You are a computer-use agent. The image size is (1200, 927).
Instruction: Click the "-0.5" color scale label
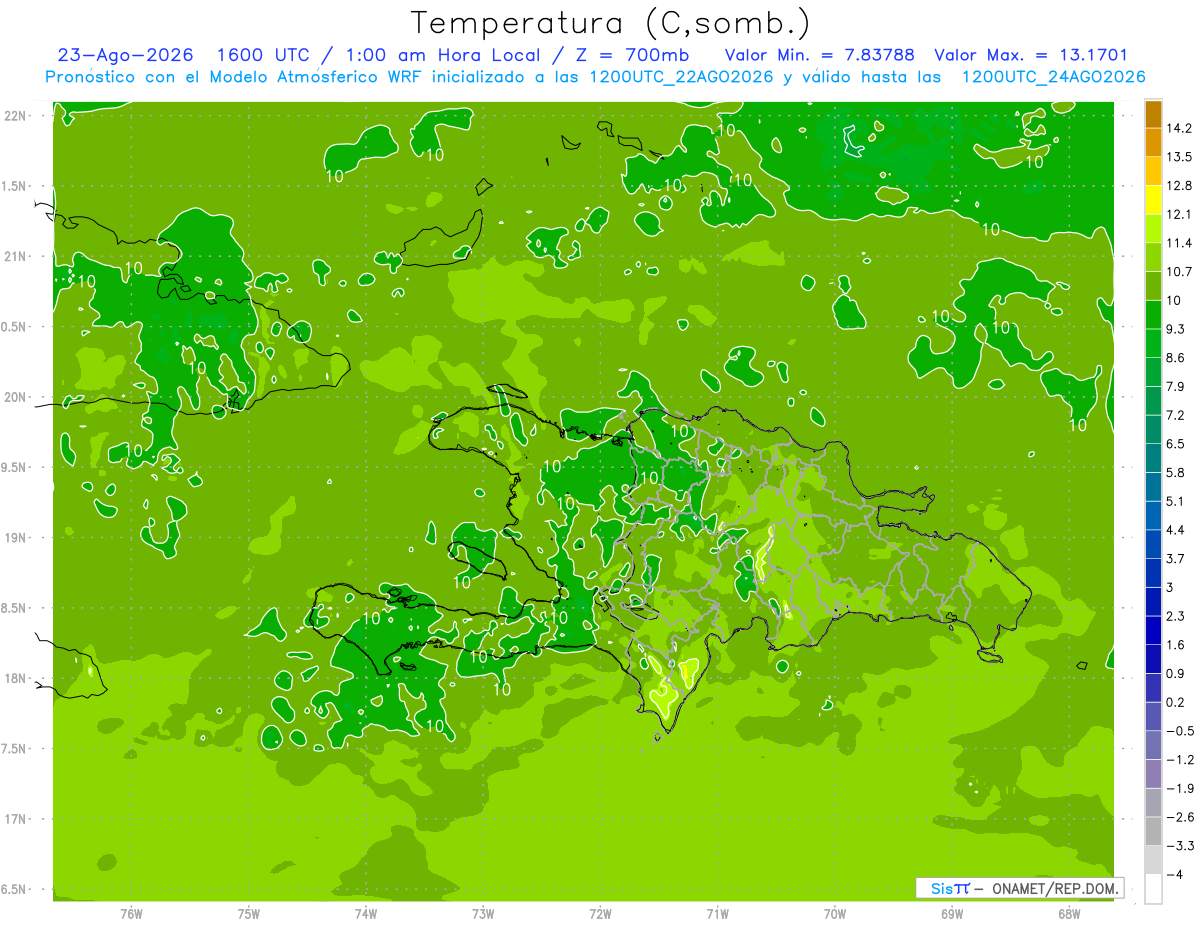point(1181,731)
